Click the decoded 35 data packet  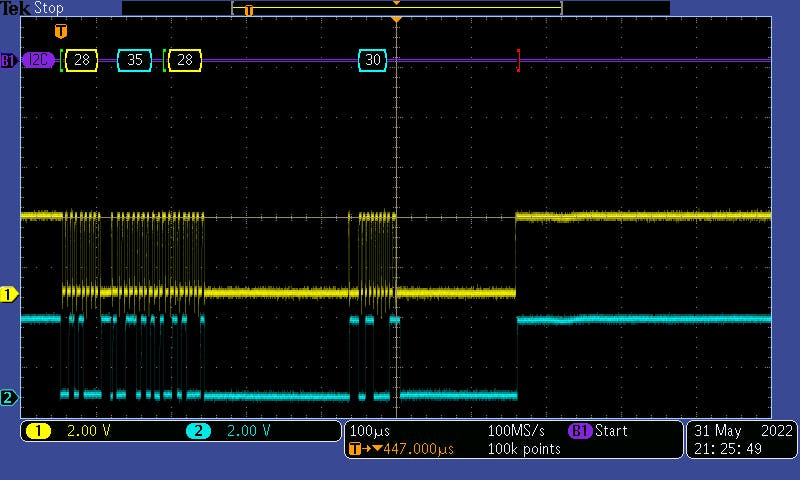click(135, 60)
